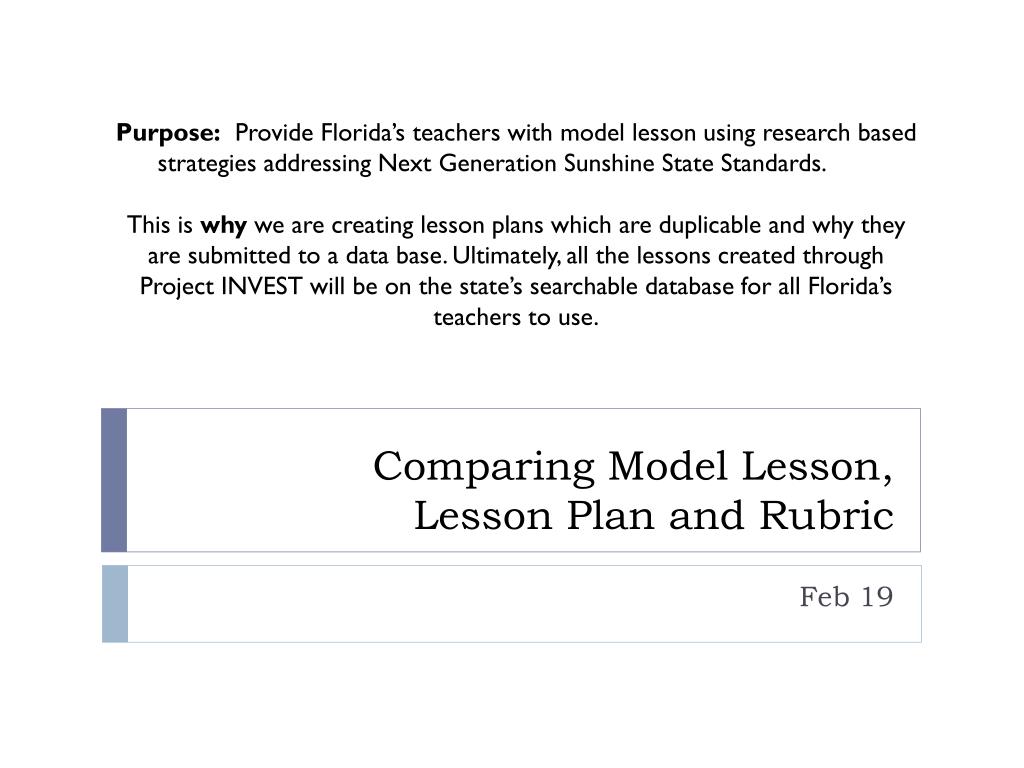Image resolution: width=1024 pixels, height=768 pixels.
Task: Click the phrase "research based"
Action: click(x=839, y=133)
